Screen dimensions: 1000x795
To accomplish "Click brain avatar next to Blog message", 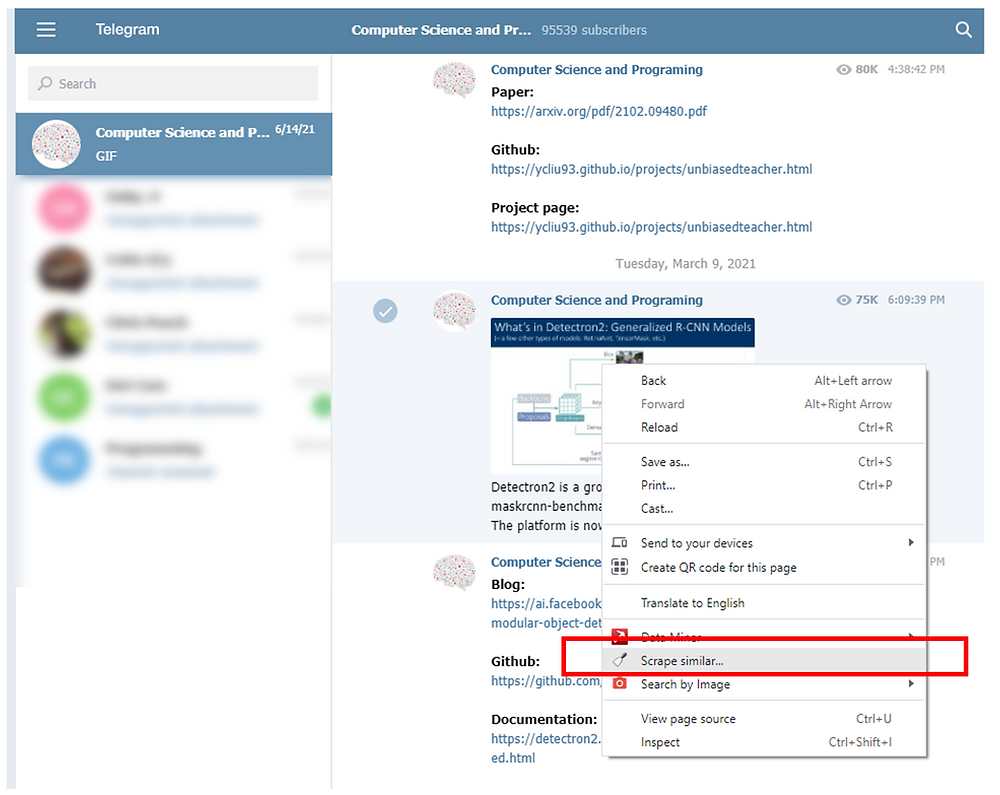I will click(454, 573).
